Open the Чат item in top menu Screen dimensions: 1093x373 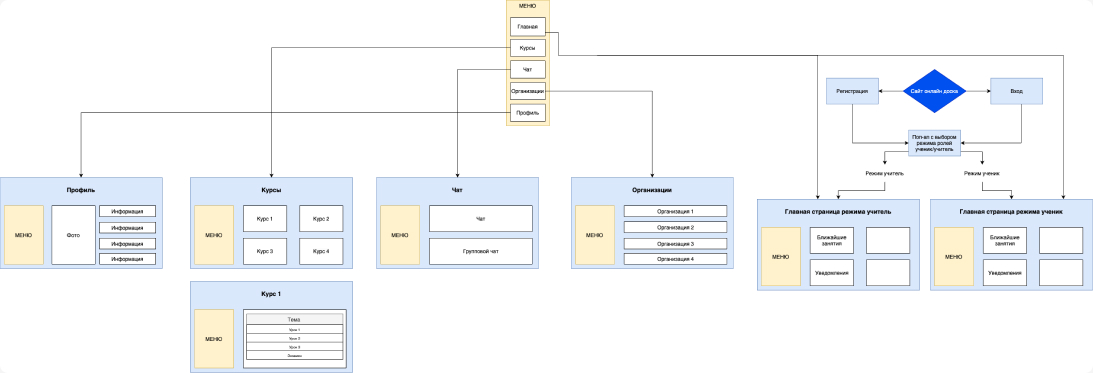[527, 70]
